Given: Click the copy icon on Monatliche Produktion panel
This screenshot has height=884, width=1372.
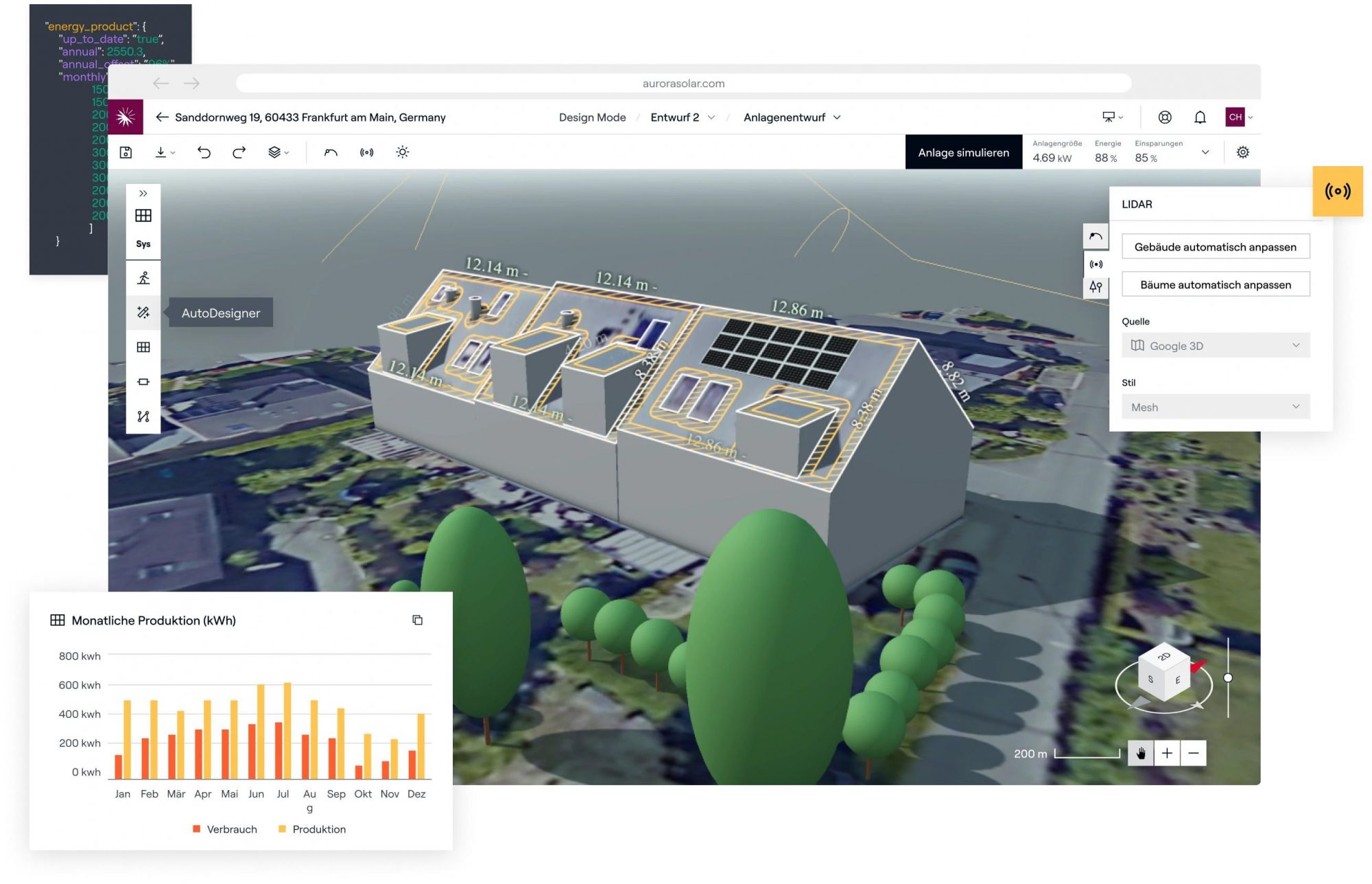Looking at the screenshot, I should click(x=418, y=620).
